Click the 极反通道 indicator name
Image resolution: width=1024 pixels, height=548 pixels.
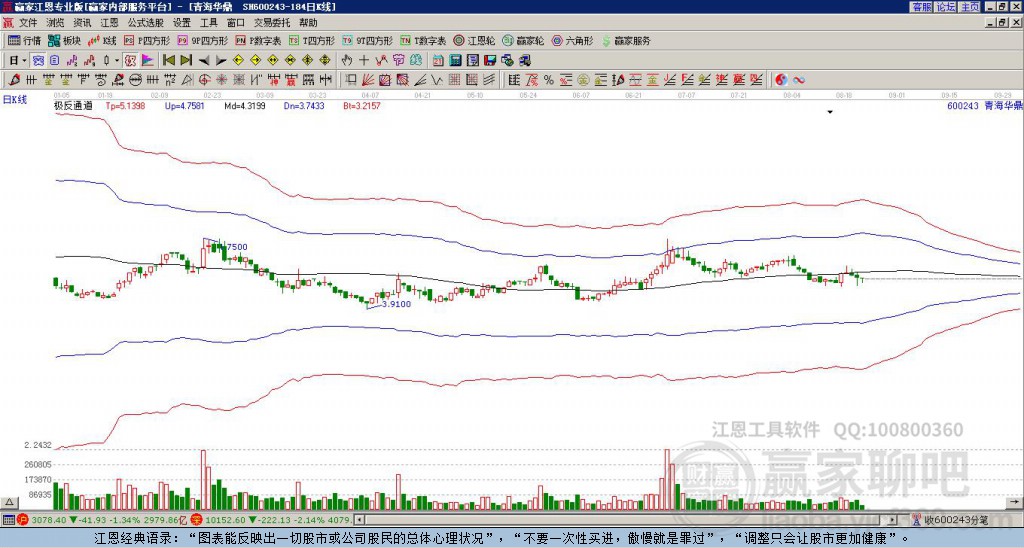click(x=73, y=105)
